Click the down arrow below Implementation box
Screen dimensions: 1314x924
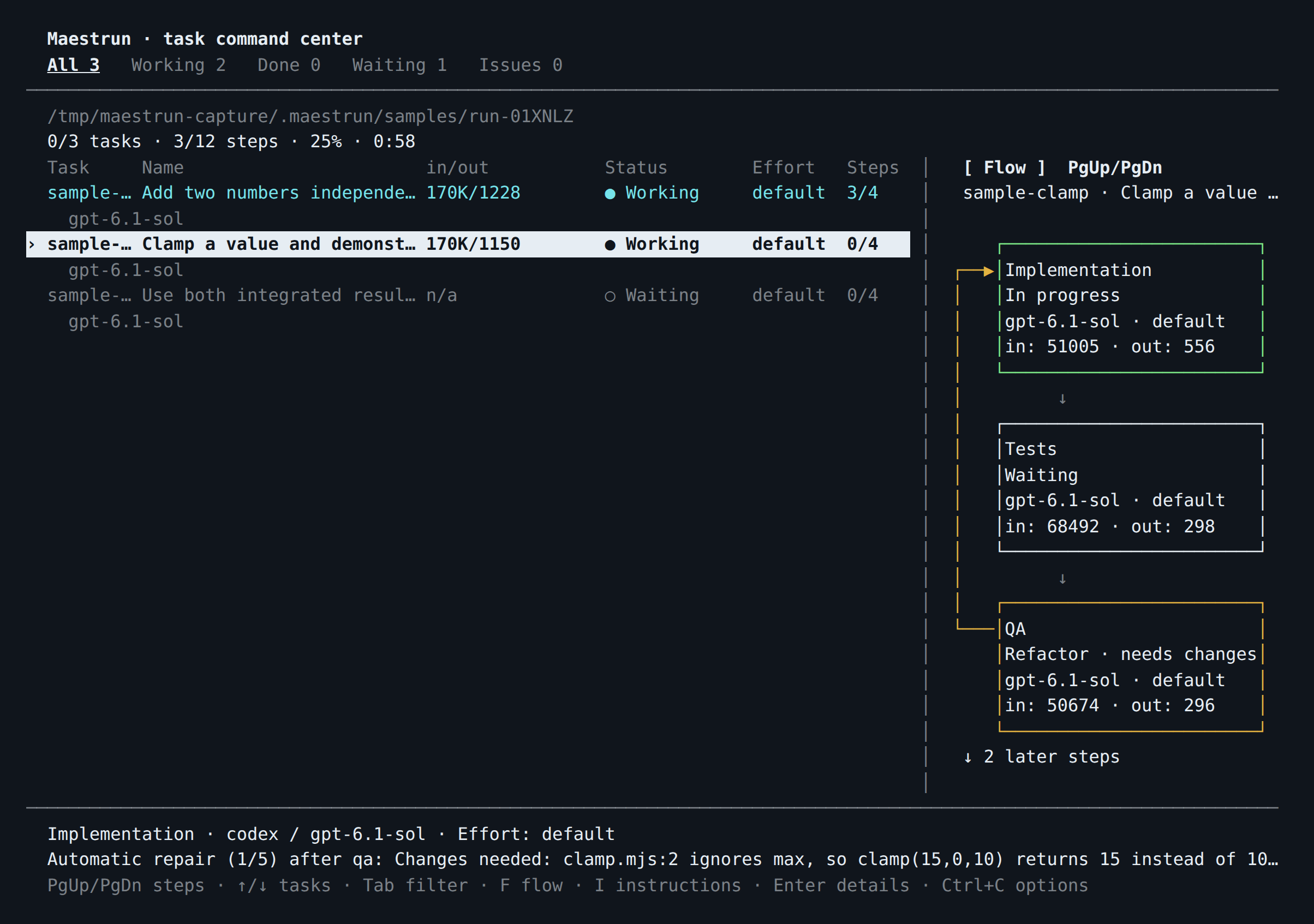point(1062,399)
